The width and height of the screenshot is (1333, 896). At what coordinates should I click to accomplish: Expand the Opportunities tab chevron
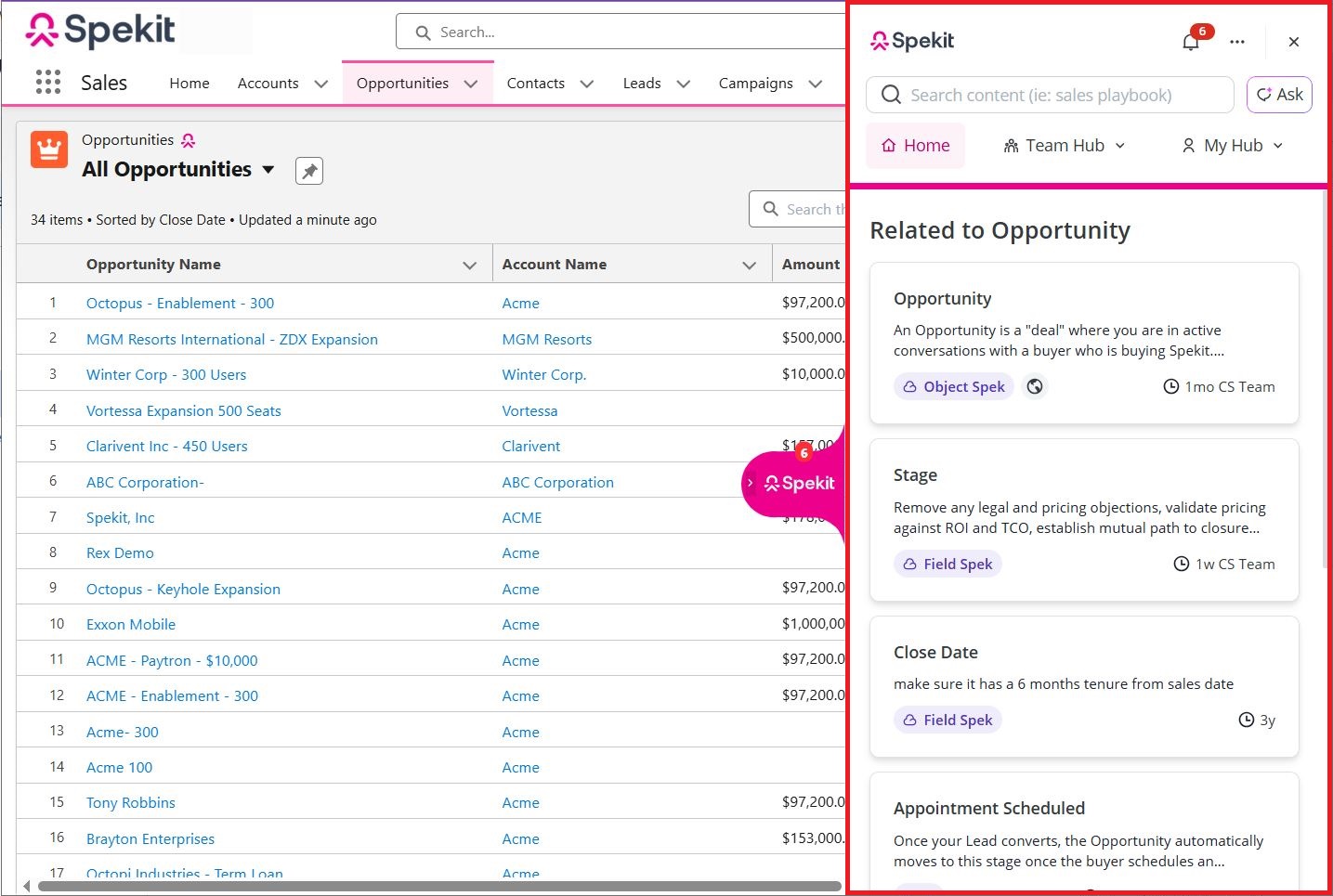point(471,84)
